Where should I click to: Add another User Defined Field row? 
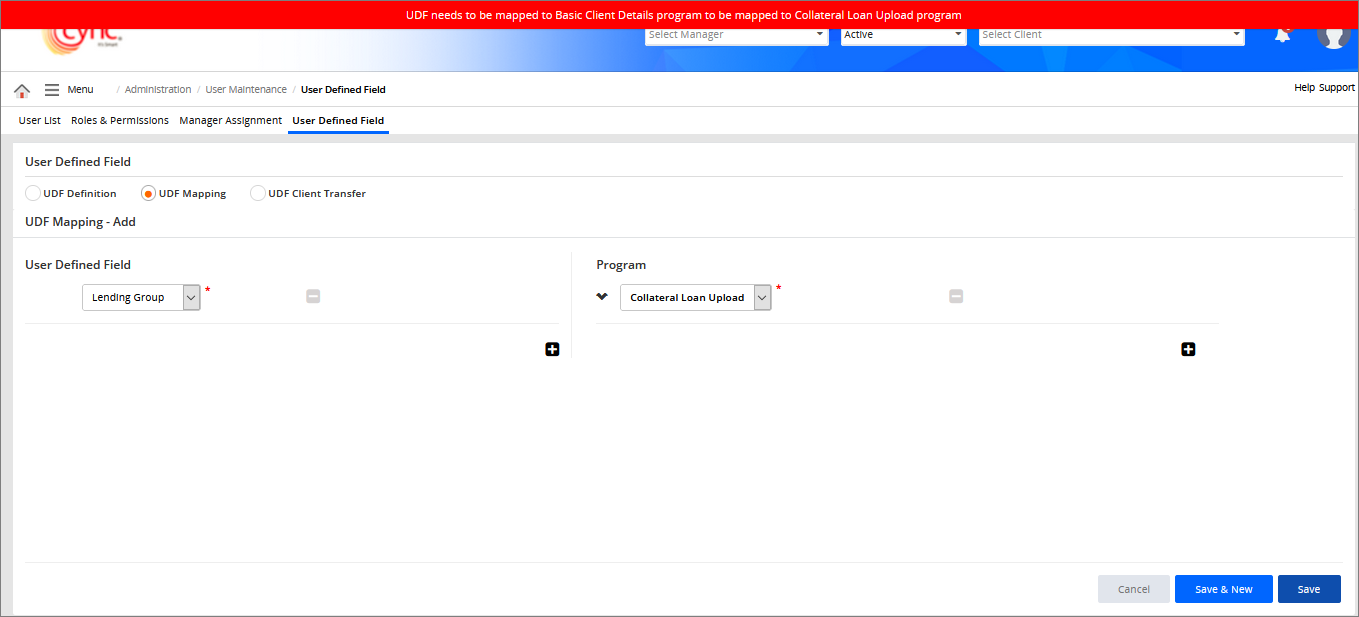[552, 349]
